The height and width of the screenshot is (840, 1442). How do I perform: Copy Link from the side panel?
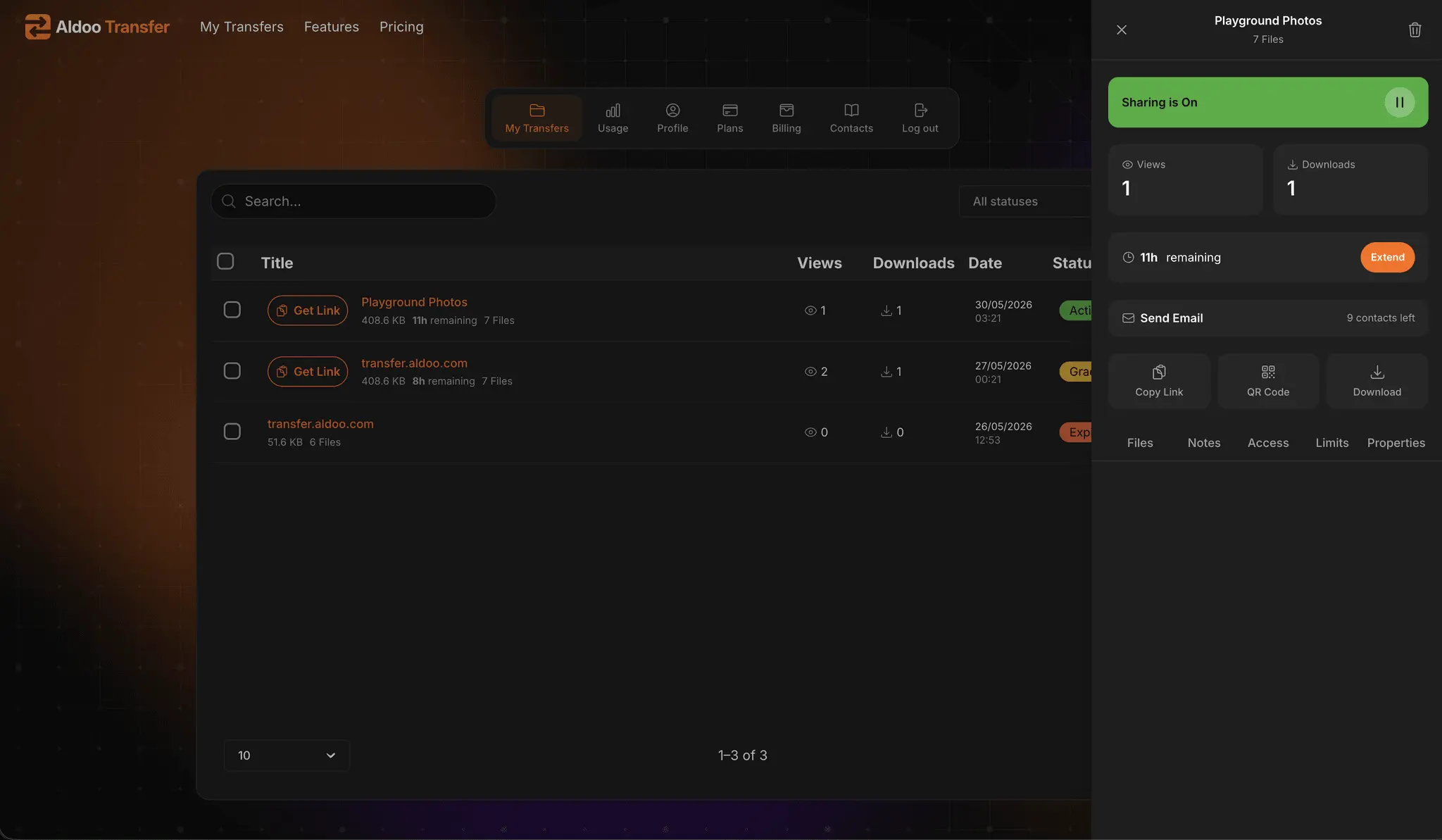pos(1159,381)
